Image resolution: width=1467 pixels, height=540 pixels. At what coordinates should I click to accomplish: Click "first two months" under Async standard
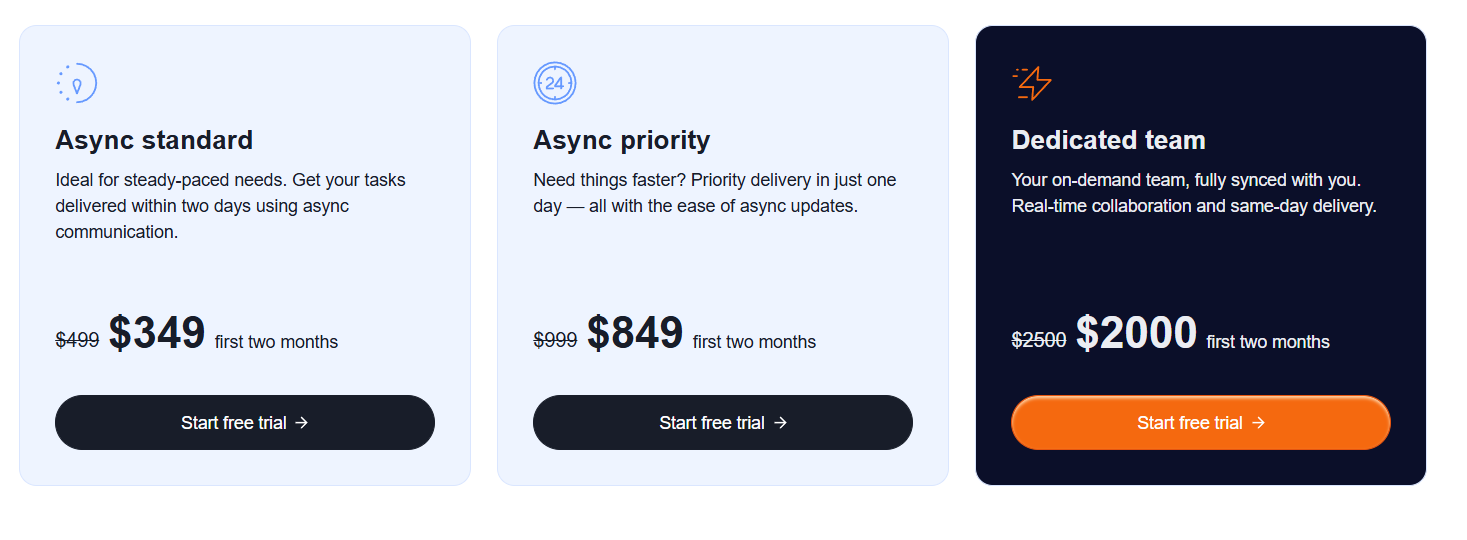276,342
